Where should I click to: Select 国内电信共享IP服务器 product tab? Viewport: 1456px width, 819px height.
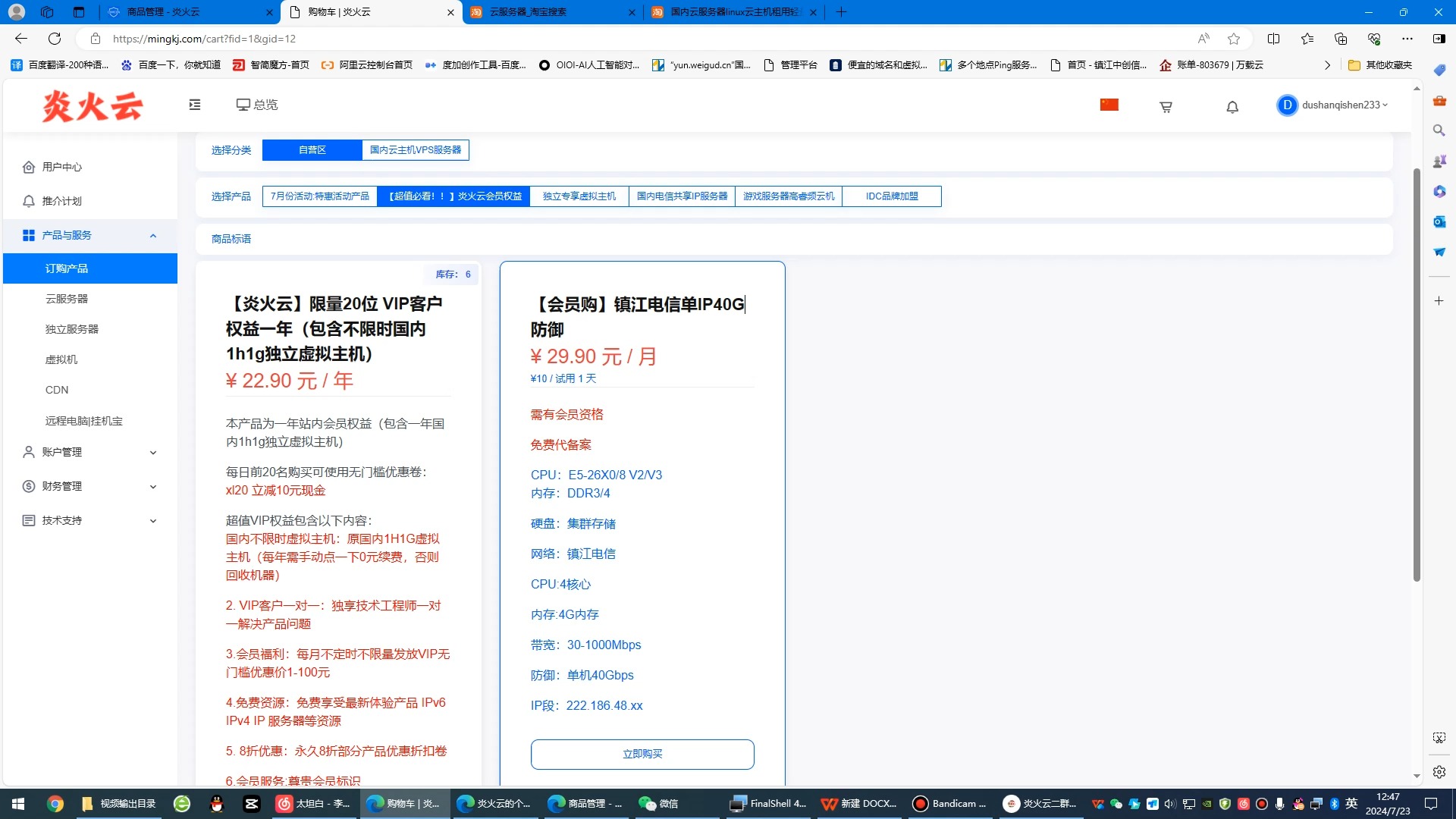(x=682, y=196)
